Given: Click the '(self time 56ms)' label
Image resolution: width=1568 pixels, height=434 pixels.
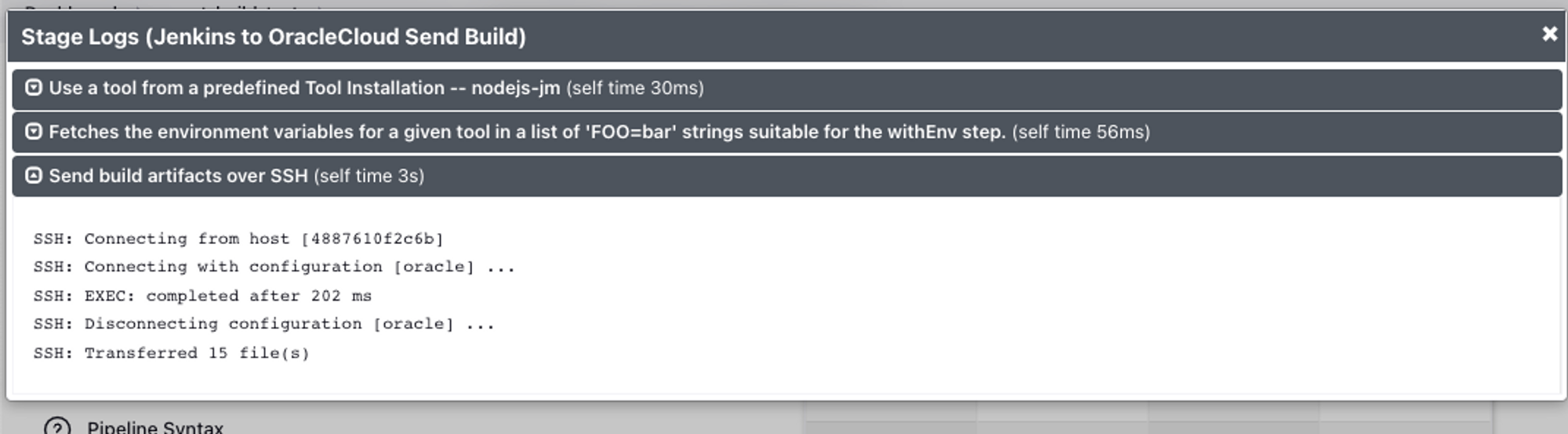Looking at the screenshot, I should point(1081,132).
